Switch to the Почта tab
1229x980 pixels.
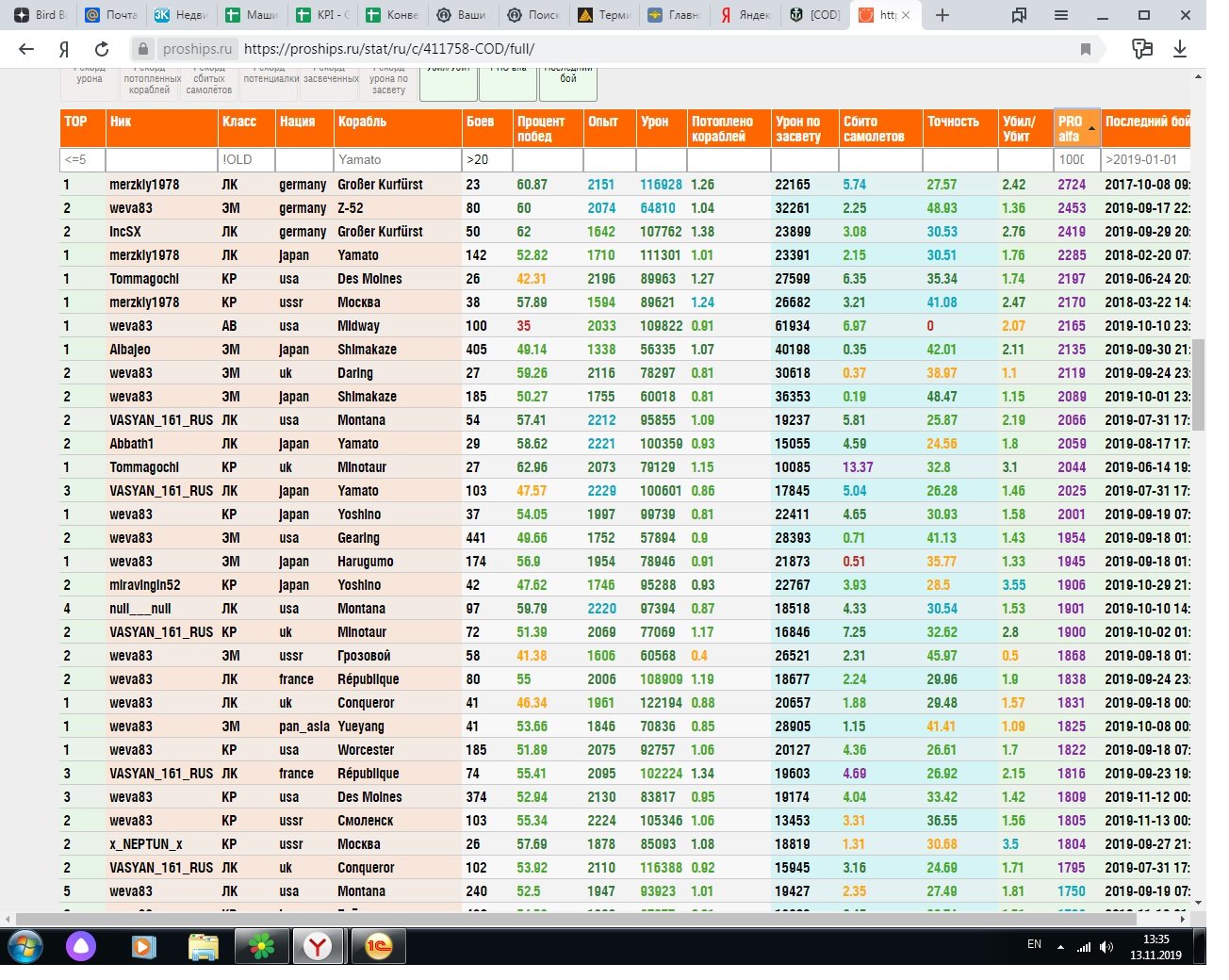click(x=111, y=15)
